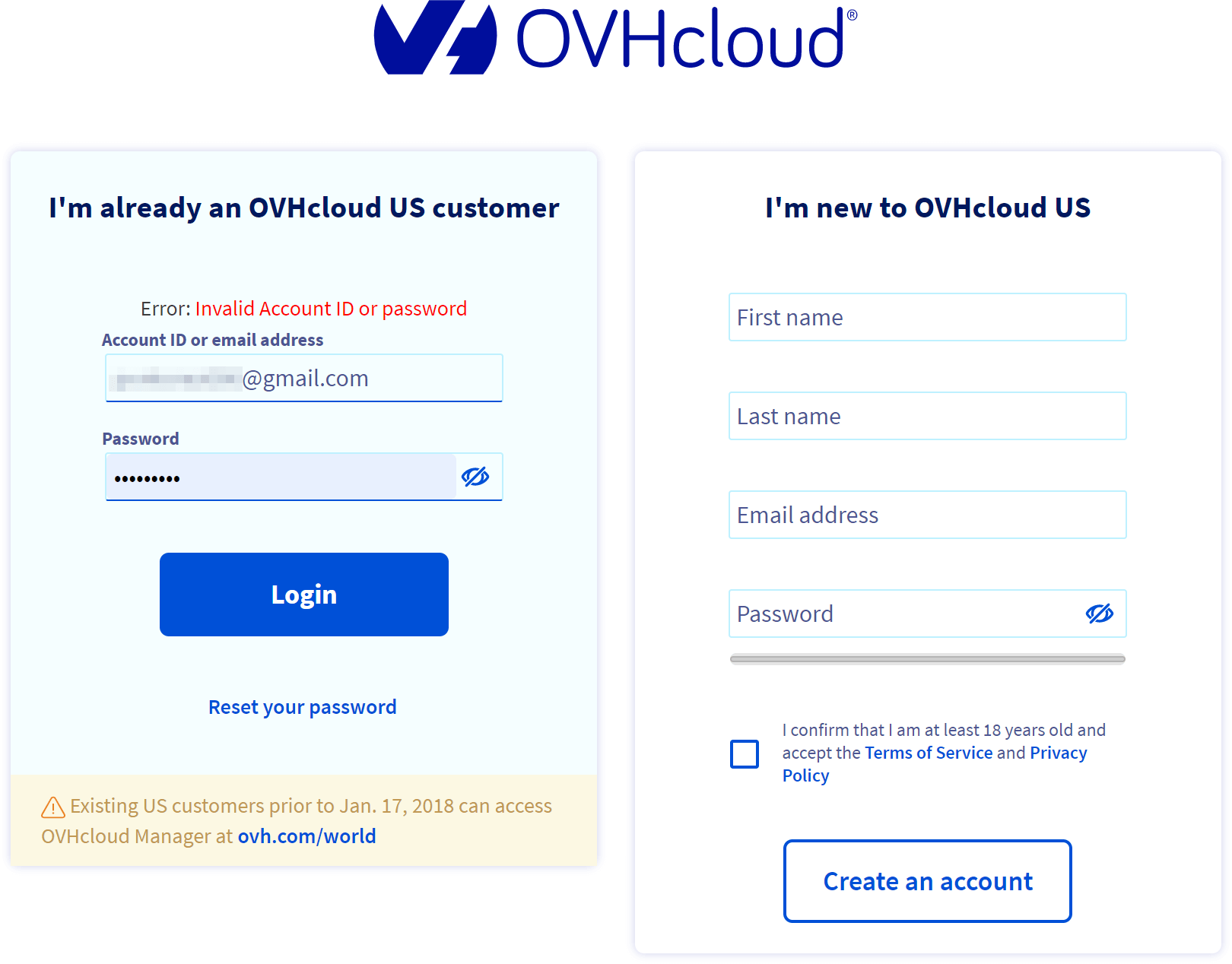Open the Terms of Service link
The width and height of the screenshot is (1232, 964).
coord(929,753)
